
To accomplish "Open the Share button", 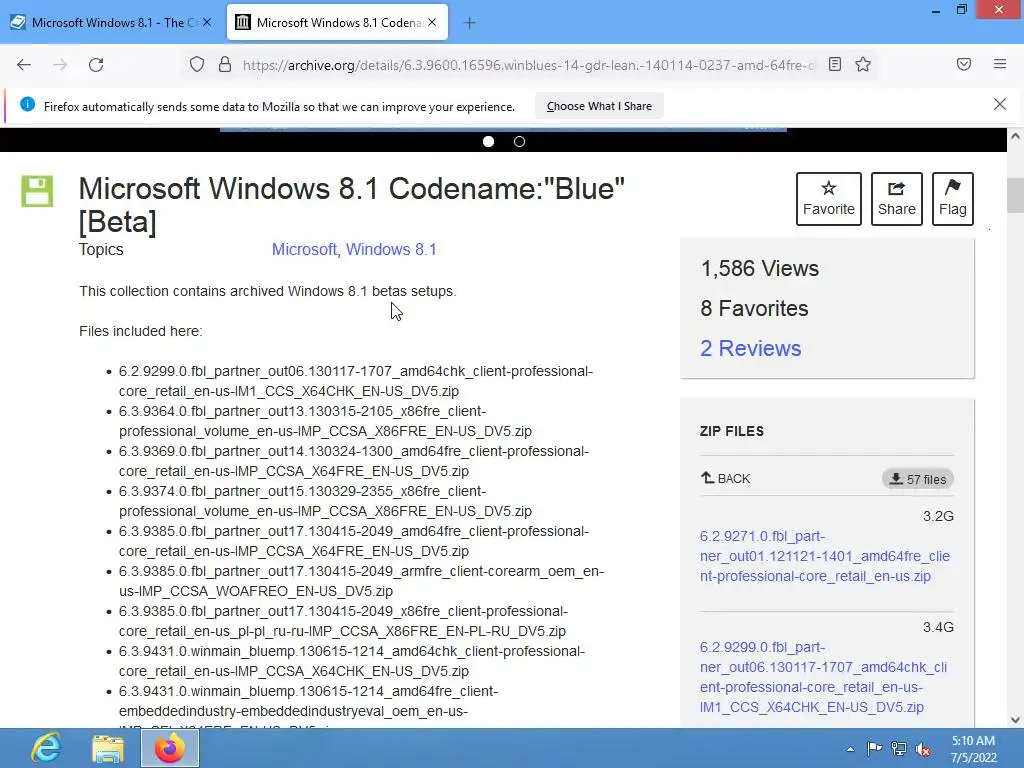I will click(x=897, y=199).
